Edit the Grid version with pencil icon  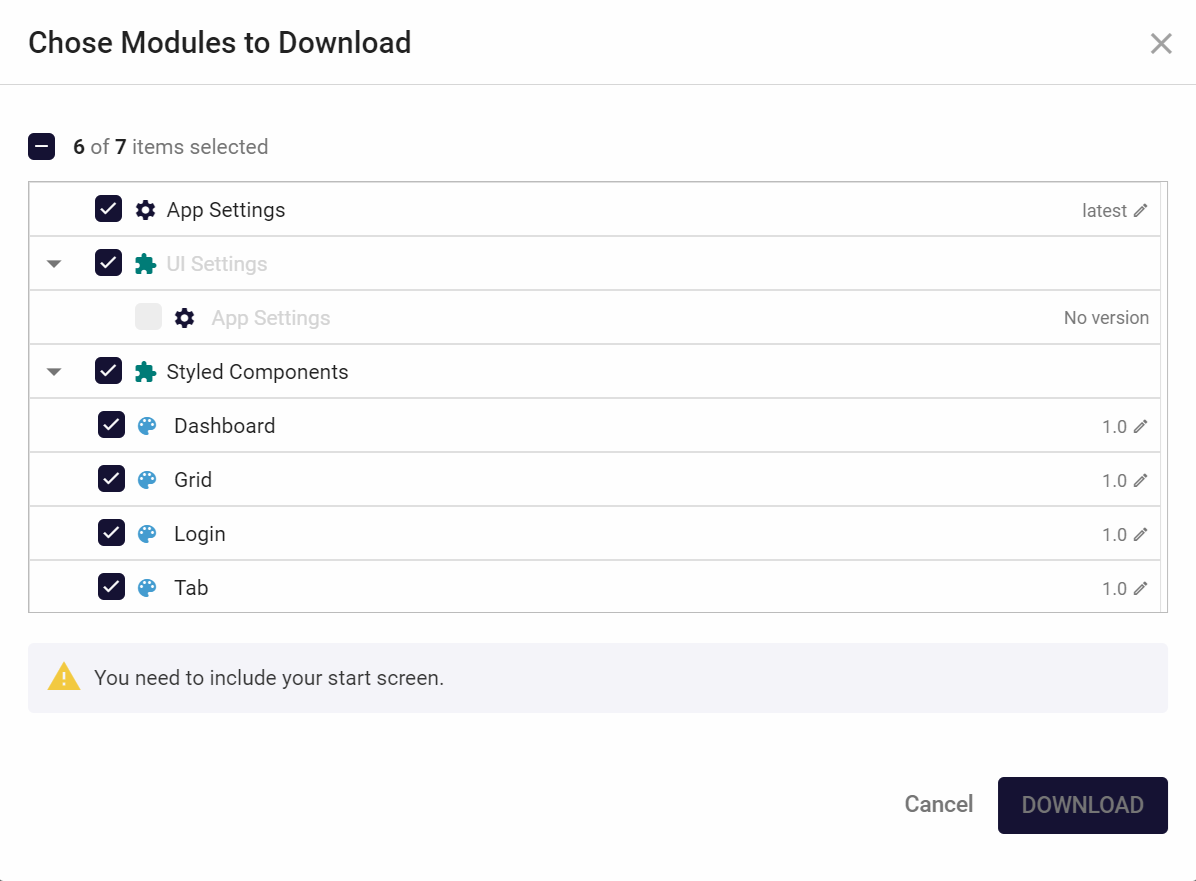pyautogui.click(x=1140, y=481)
